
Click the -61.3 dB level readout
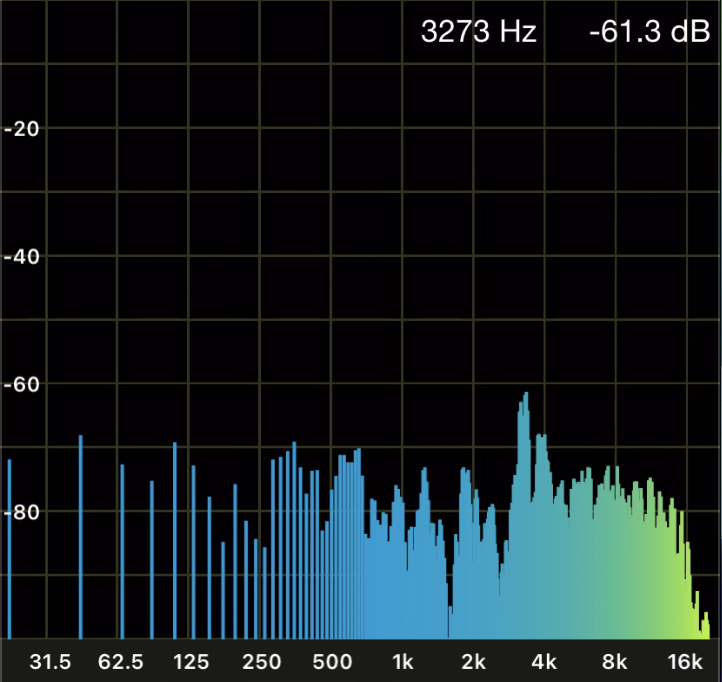(650, 32)
